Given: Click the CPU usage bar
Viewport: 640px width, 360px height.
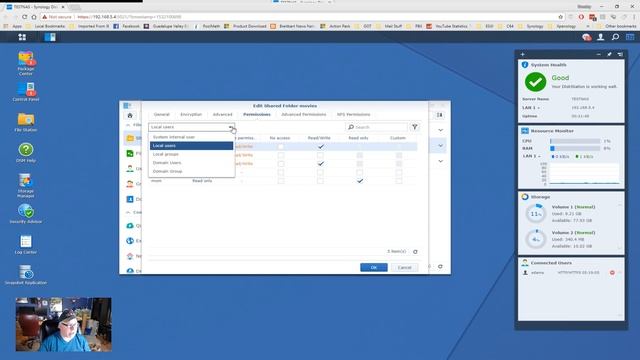Looking at the screenshot, I should (x=575, y=141).
